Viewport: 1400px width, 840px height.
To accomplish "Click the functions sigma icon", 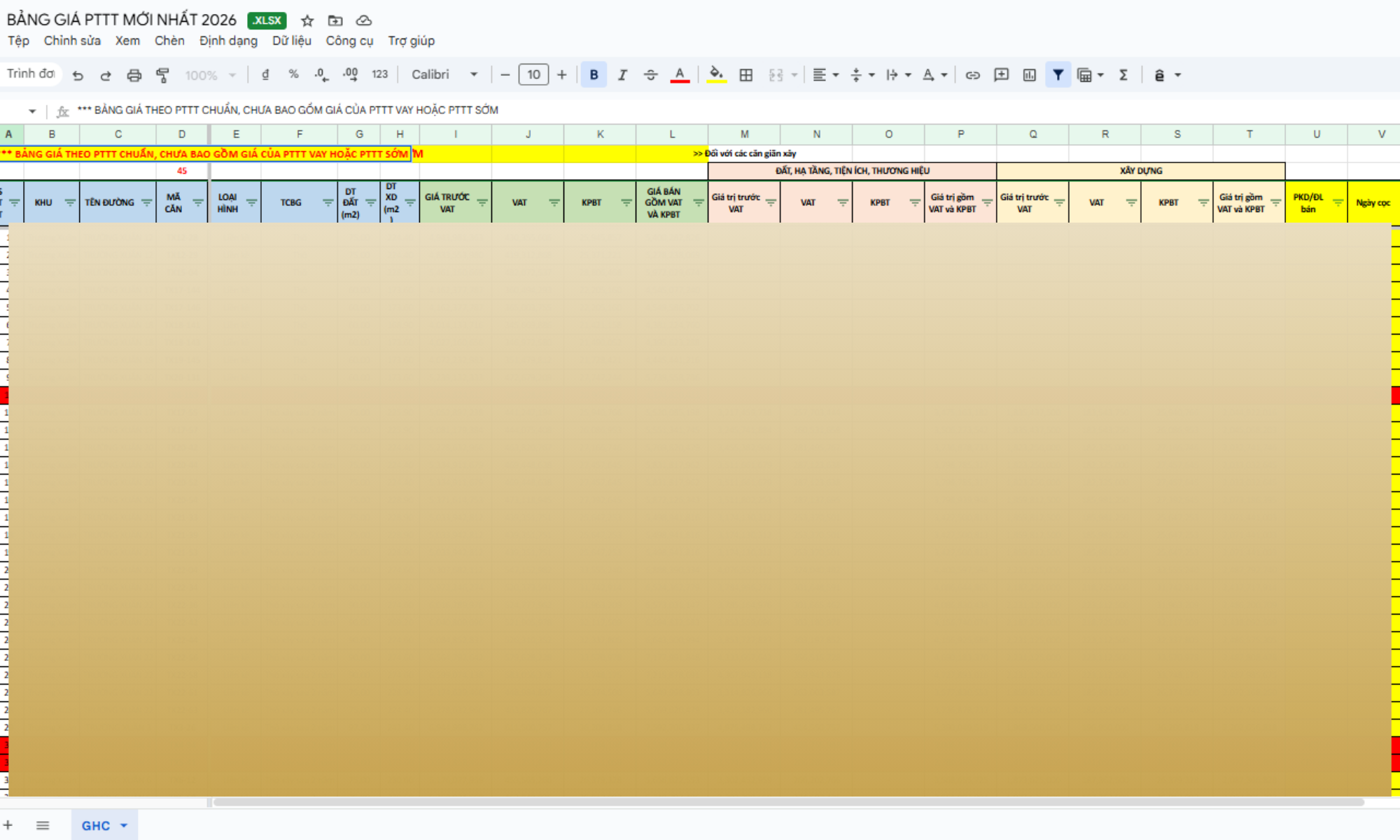I will (1123, 75).
